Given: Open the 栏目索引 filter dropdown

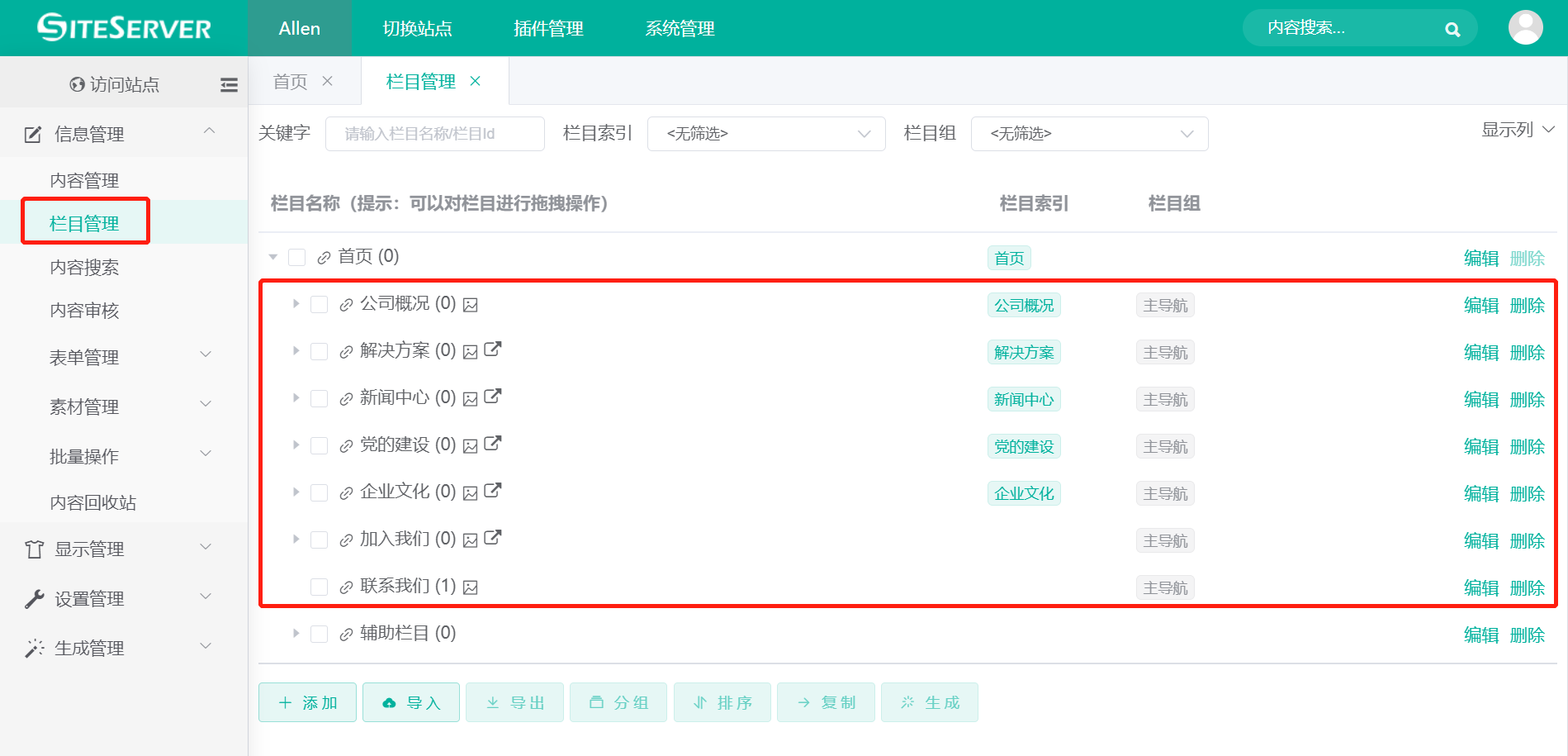Looking at the screenshot, I should coord(766,133).
